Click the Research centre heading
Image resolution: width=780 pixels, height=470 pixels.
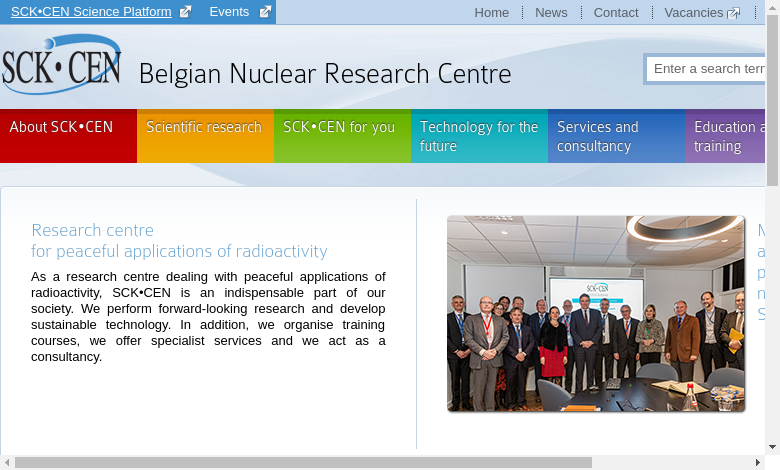[x=179, y=241]
